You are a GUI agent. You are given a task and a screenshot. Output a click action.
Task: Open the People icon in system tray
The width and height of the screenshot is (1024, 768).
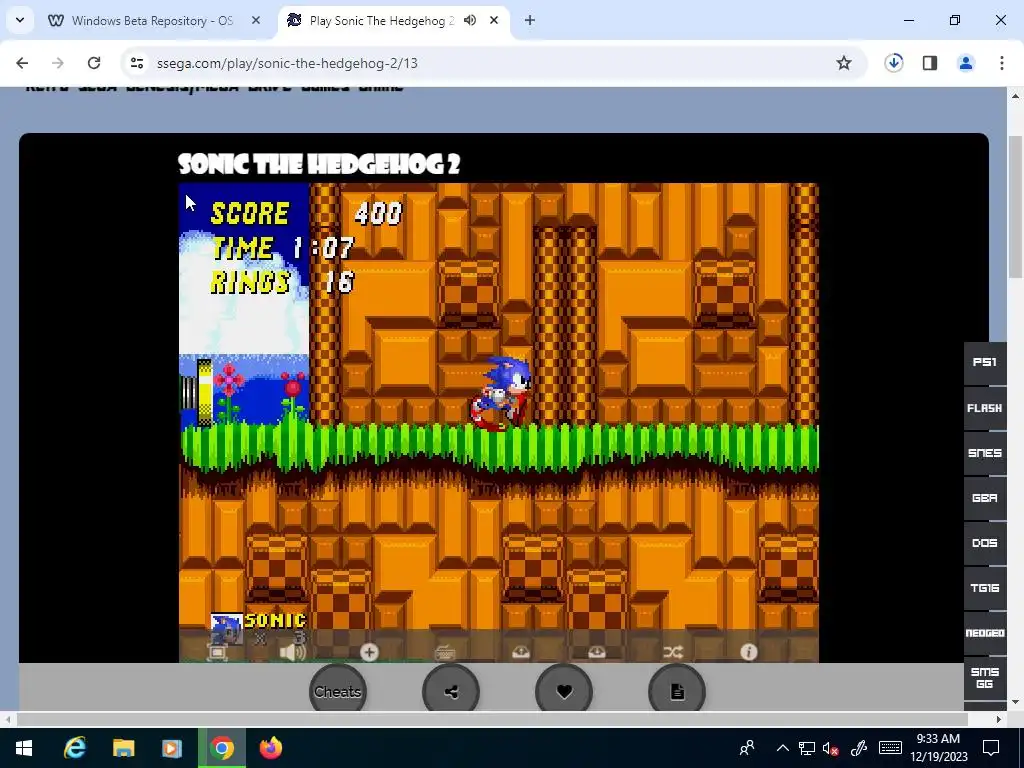pos(747,748)
